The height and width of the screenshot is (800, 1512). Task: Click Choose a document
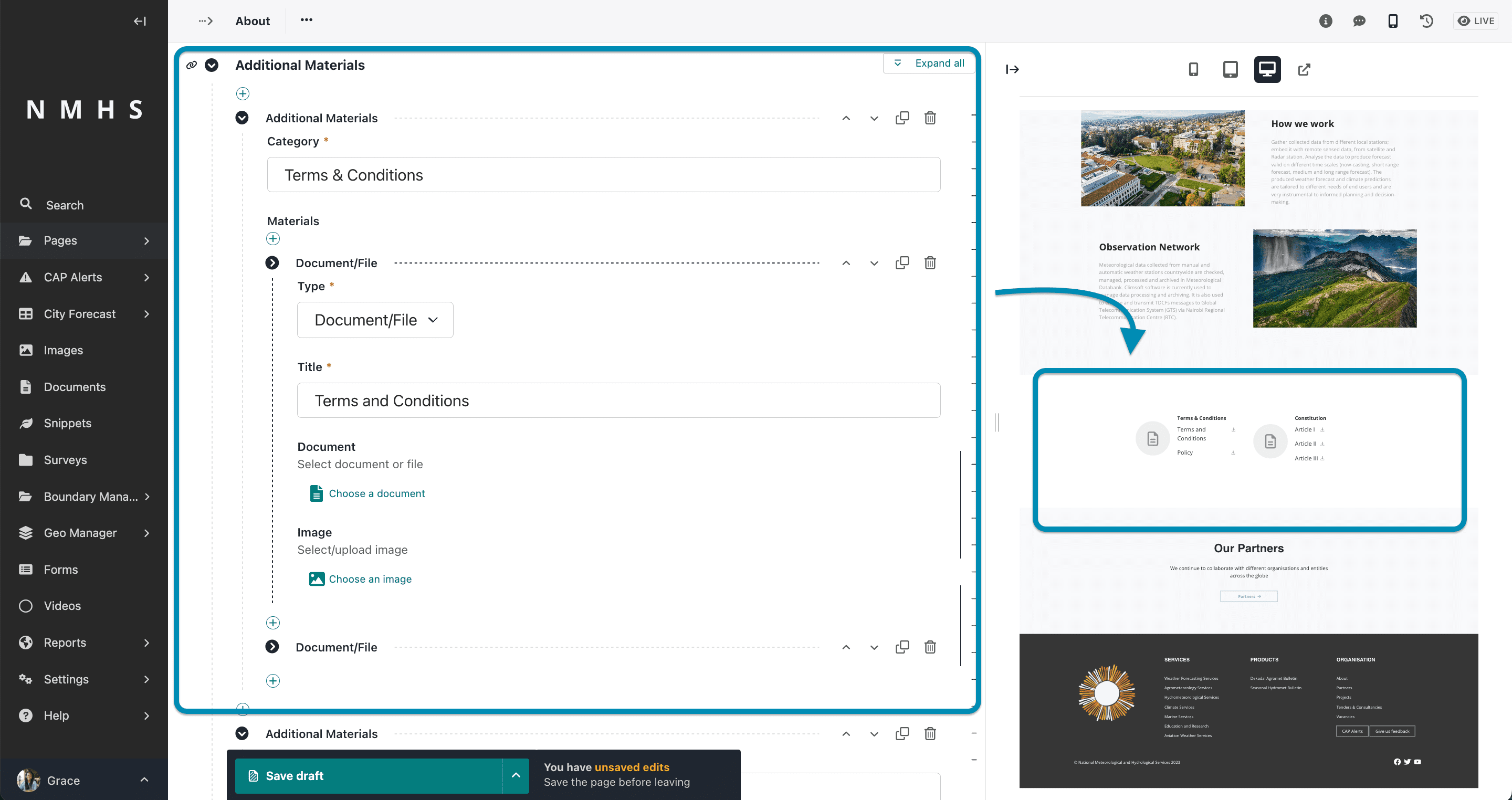(367, 493)
